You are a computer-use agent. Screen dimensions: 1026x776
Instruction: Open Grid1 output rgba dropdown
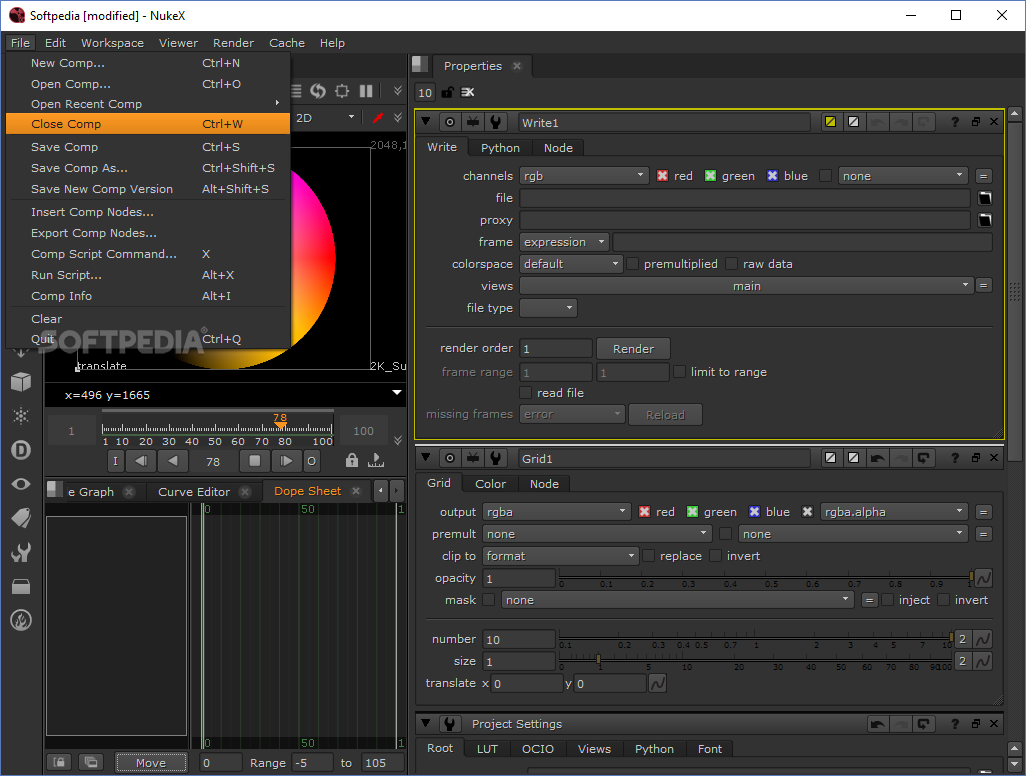[556, 512]
